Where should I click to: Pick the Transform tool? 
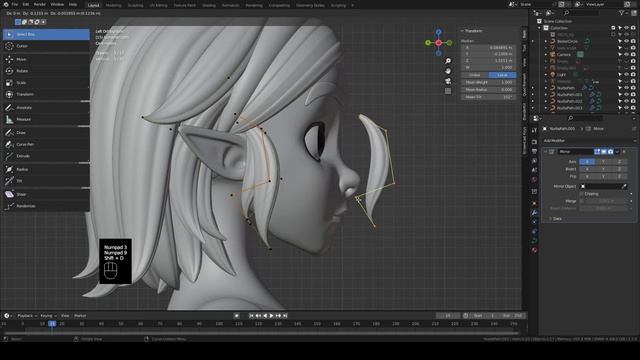(x=46, y=94)
